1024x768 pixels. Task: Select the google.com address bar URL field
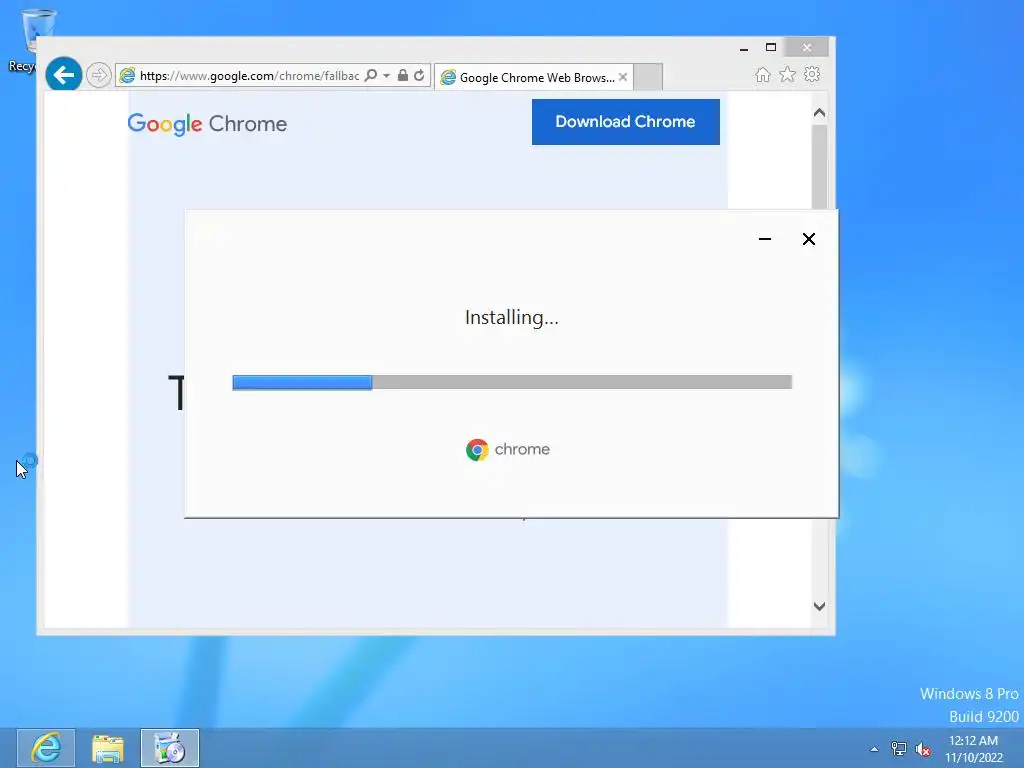pyautogui.click(x=249, y=76)
